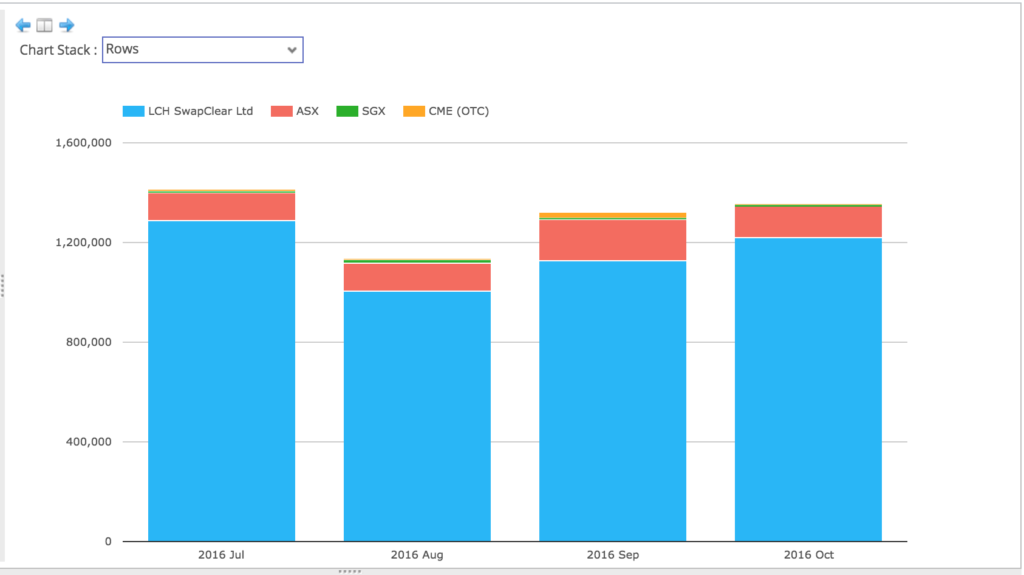This screenshot has width=1024, height=575.
Task: Click the 2016 Aug axis label
Action: [417, 555]
